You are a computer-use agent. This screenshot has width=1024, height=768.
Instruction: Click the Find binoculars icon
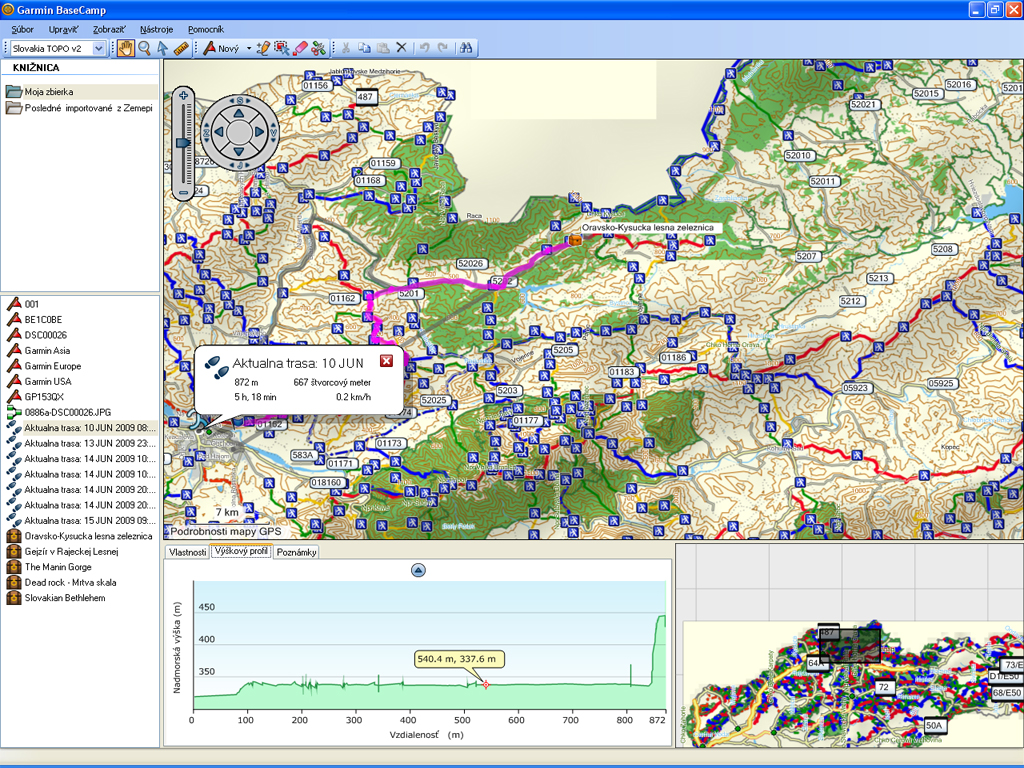coord(466,48)
